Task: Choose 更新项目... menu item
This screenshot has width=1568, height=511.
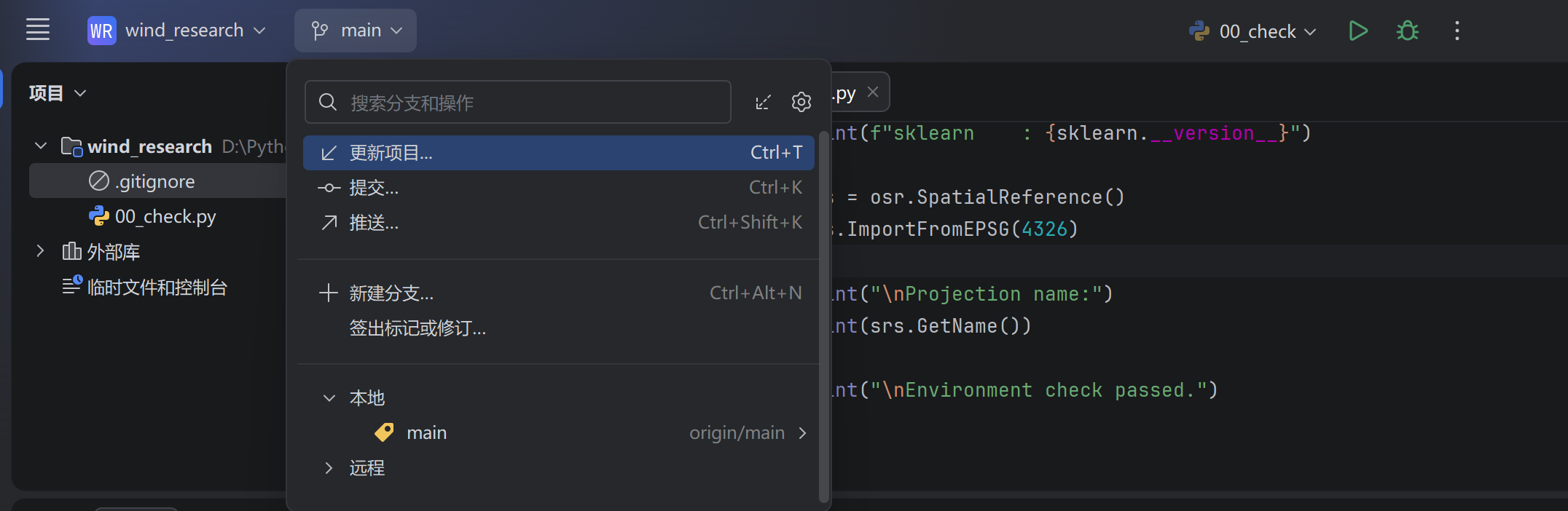Action: [558, 153]
